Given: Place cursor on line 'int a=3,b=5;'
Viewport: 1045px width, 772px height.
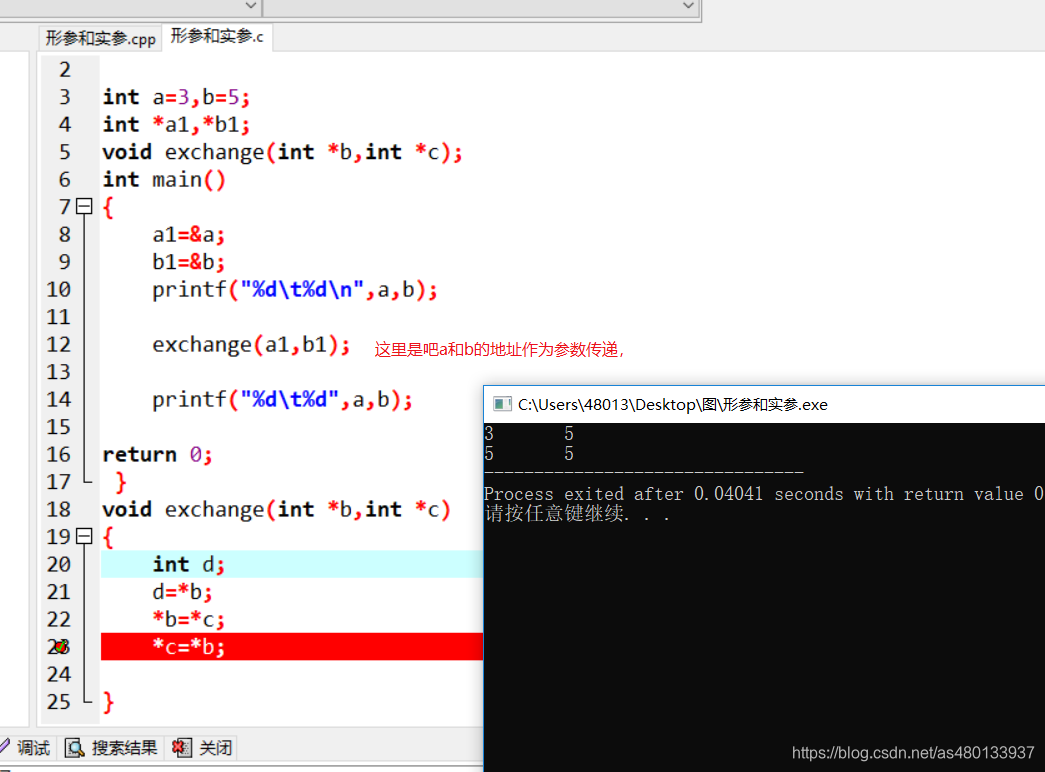Looking at the screenshot, I should (x=176, y=97).
